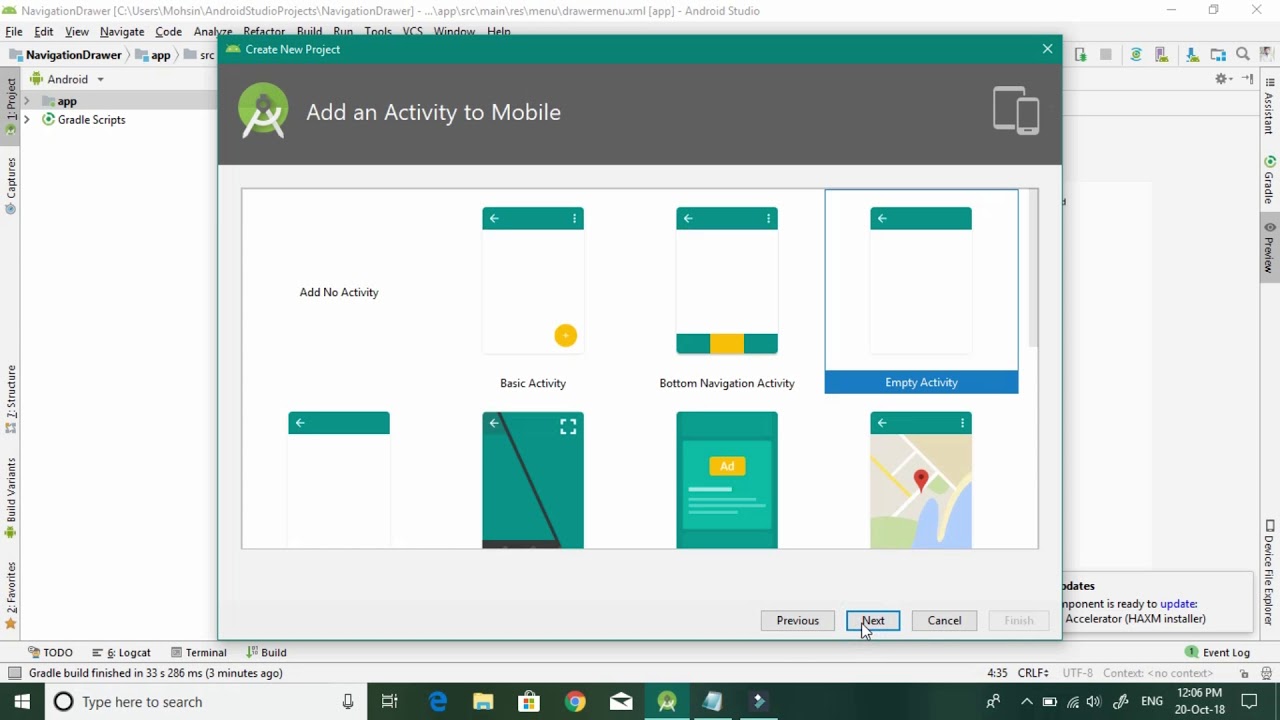Click the hide panel arrow icon
1280x720 pixels.
[1248, 79]
